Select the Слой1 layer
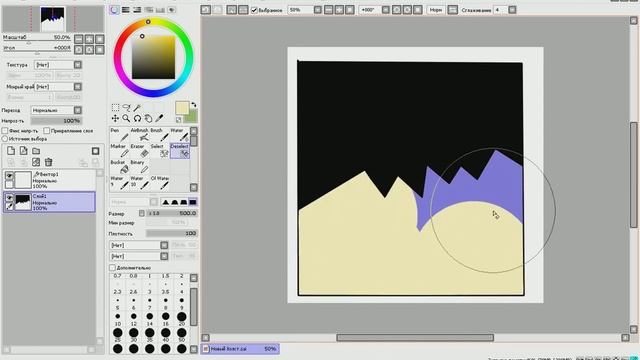 click(x=49, y=202)
